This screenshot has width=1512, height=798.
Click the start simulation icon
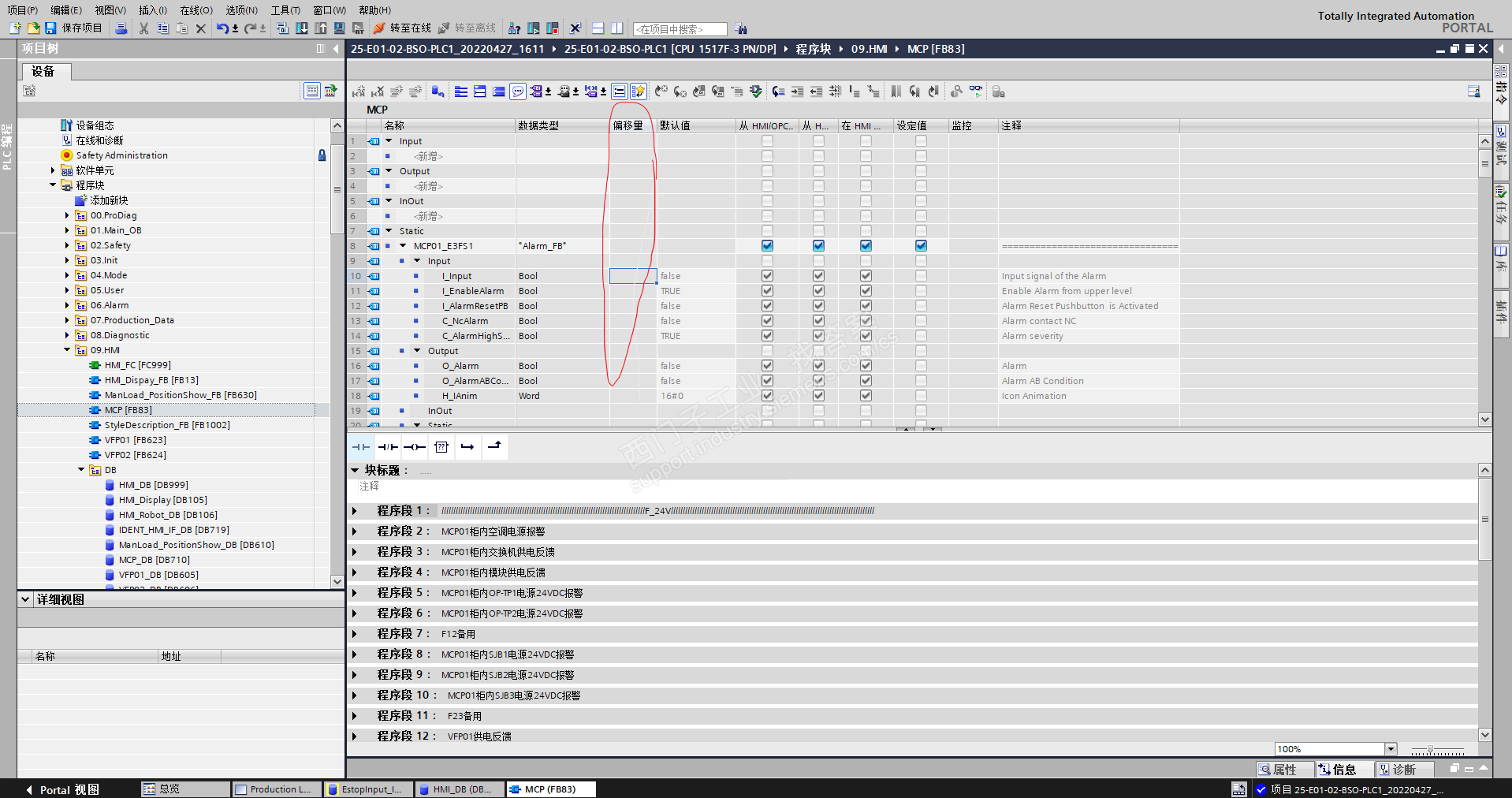coord(340,28)
